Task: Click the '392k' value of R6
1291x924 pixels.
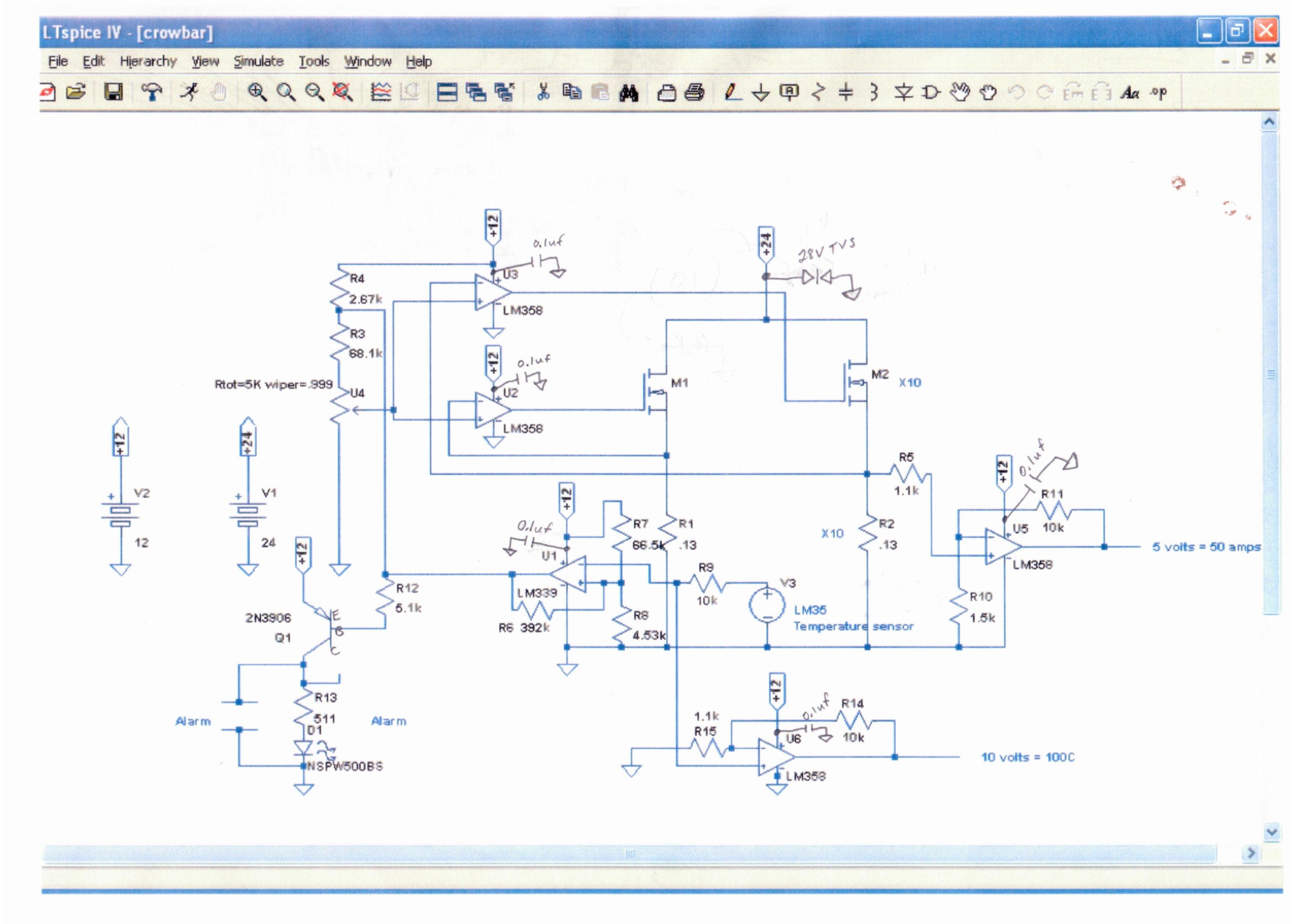Action: [x=535, y=628]
